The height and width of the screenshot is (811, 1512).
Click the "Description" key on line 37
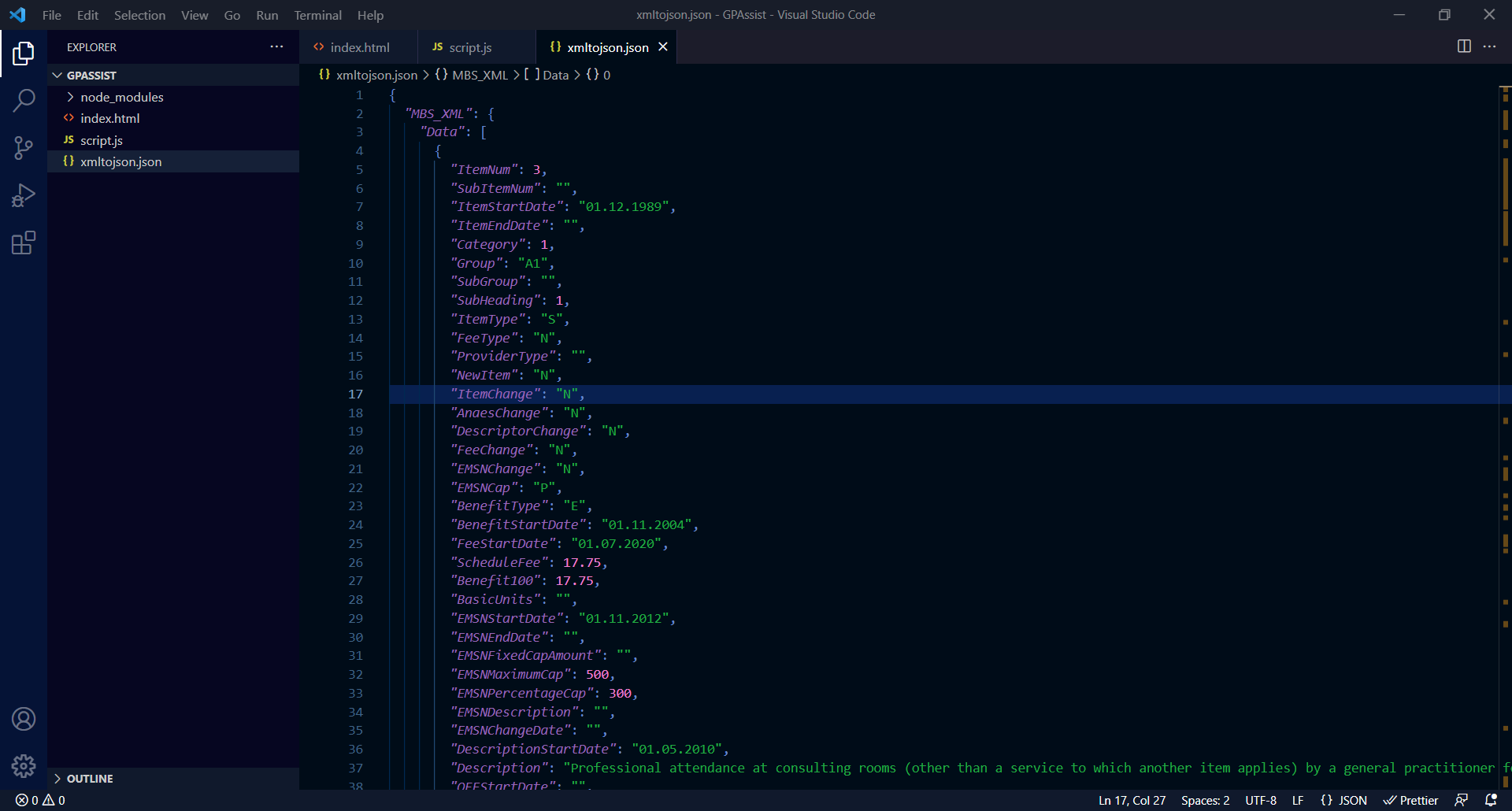(x=499, y=768)
